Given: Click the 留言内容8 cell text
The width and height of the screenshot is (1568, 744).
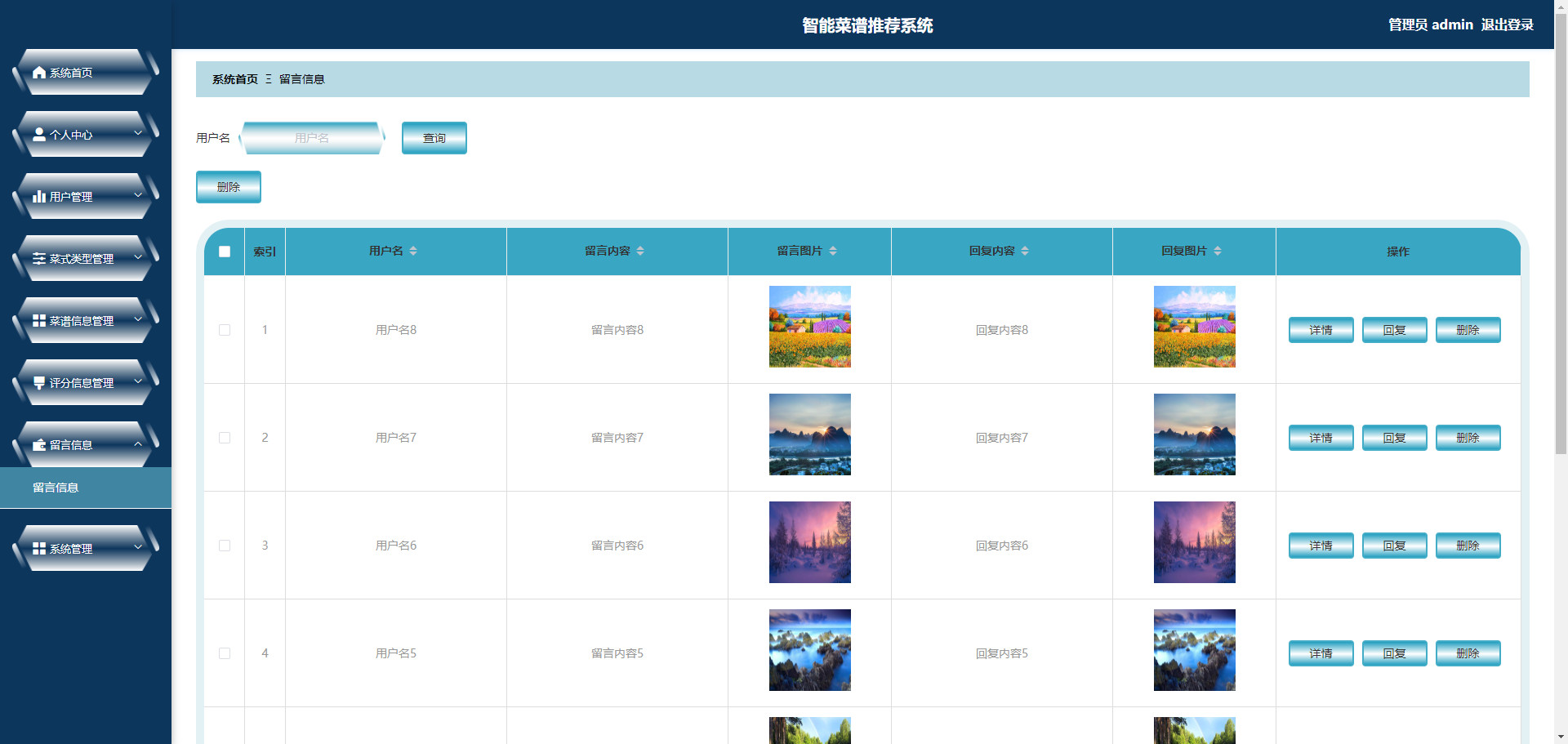Looking at the screenshot, I should [x=617, y=330].
